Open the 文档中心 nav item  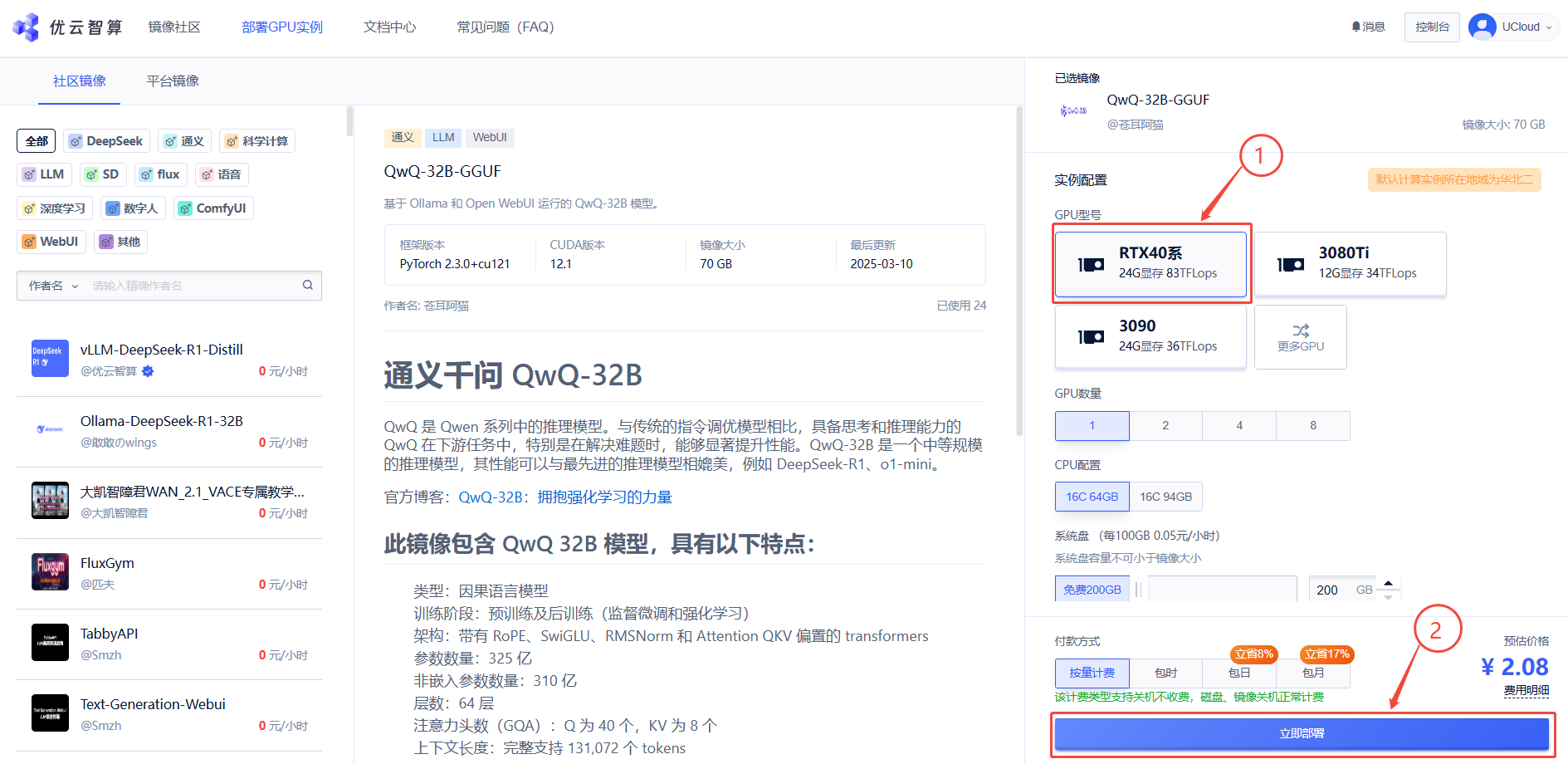point(390,27)
